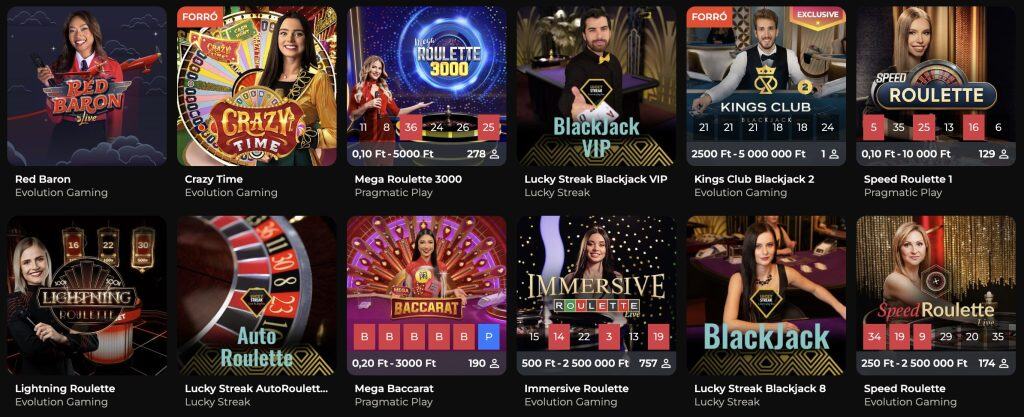The height and width of the screenshot is (417, 1024).
Task: Open Lucky Streak Blackjack 8 image
Action: pos(766,296)
